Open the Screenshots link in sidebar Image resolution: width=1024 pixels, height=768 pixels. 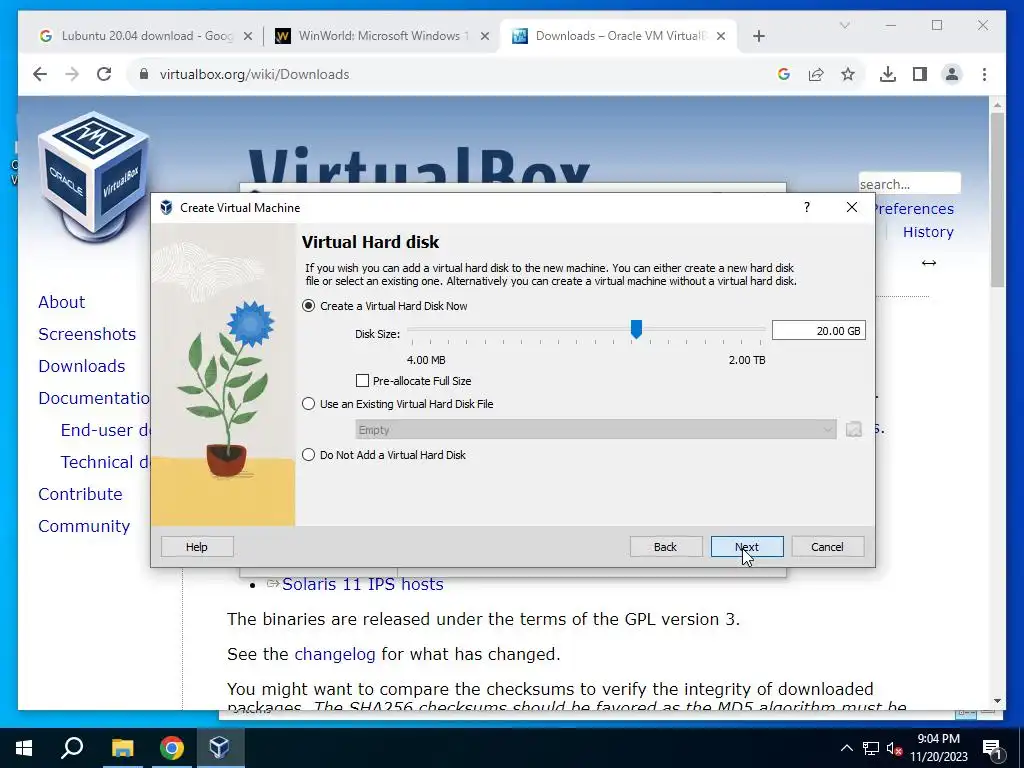point(87,334)
